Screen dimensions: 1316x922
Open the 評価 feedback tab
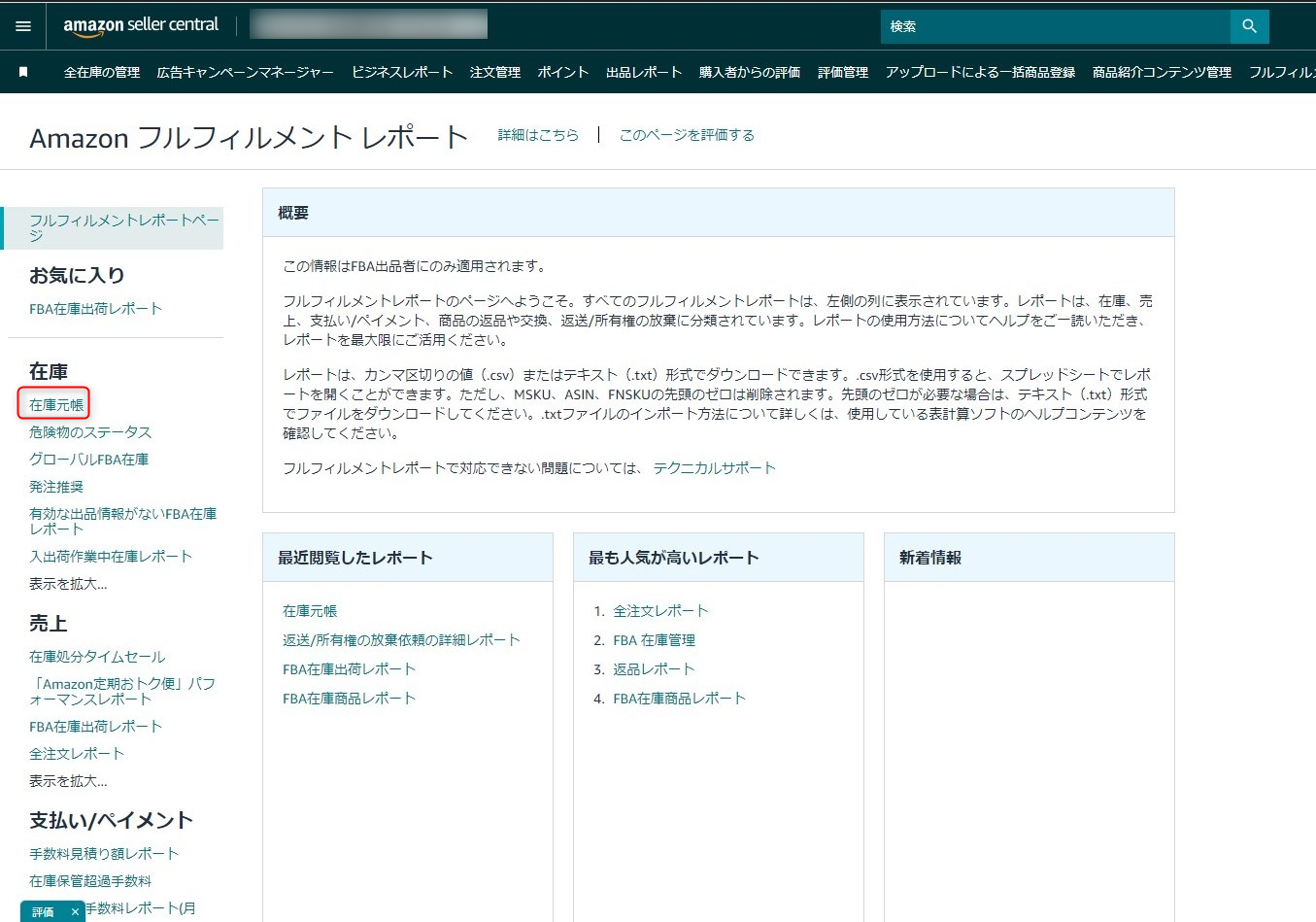click(x=43, y=912)
